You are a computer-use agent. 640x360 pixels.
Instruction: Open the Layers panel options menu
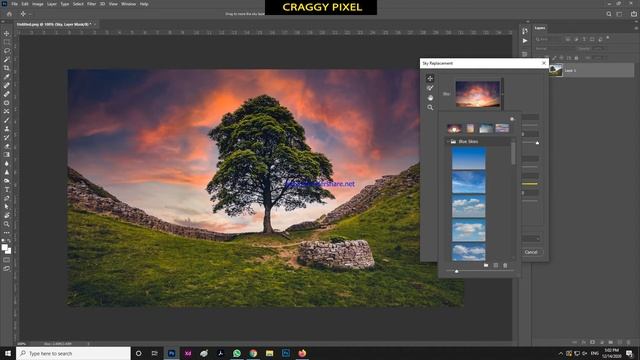[x=636, y=28]
